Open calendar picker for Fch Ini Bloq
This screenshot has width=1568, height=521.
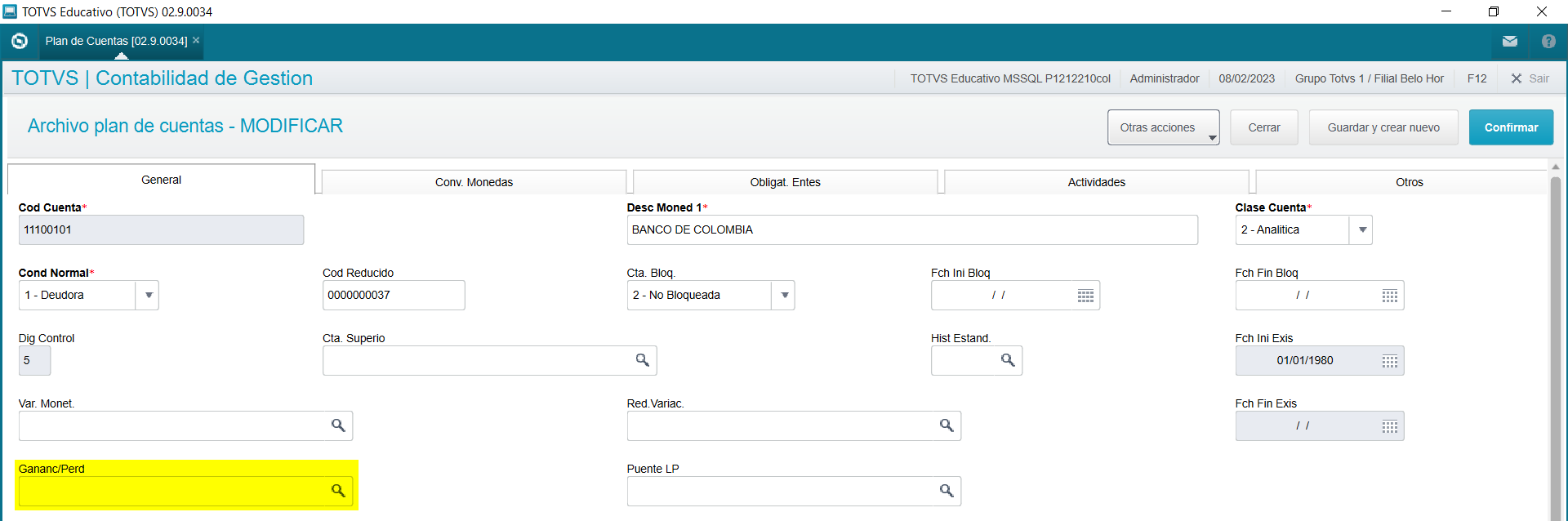coord(1085,296)
